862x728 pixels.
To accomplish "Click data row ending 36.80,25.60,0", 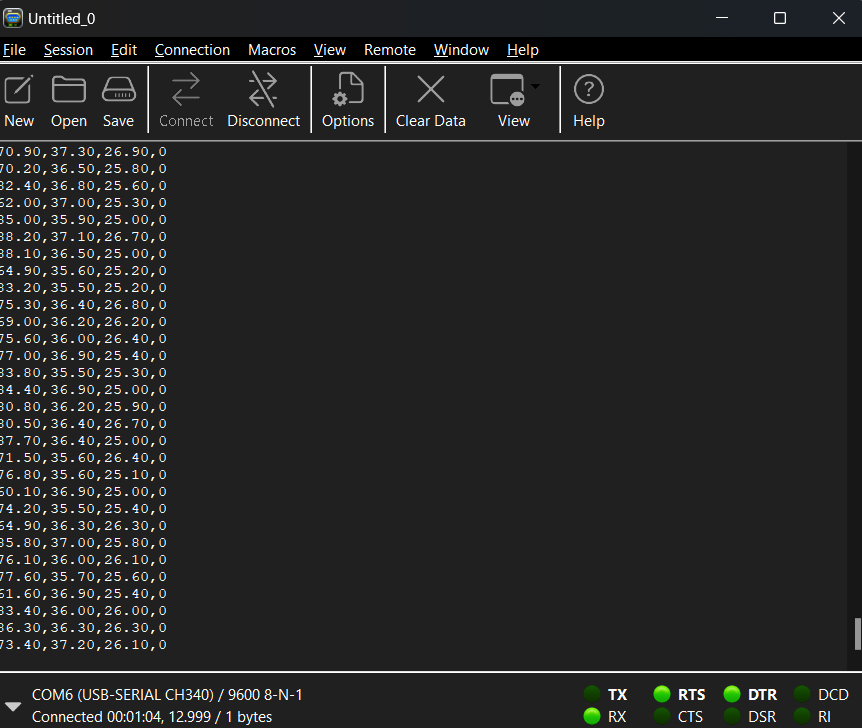I will (x=83, y=185).
